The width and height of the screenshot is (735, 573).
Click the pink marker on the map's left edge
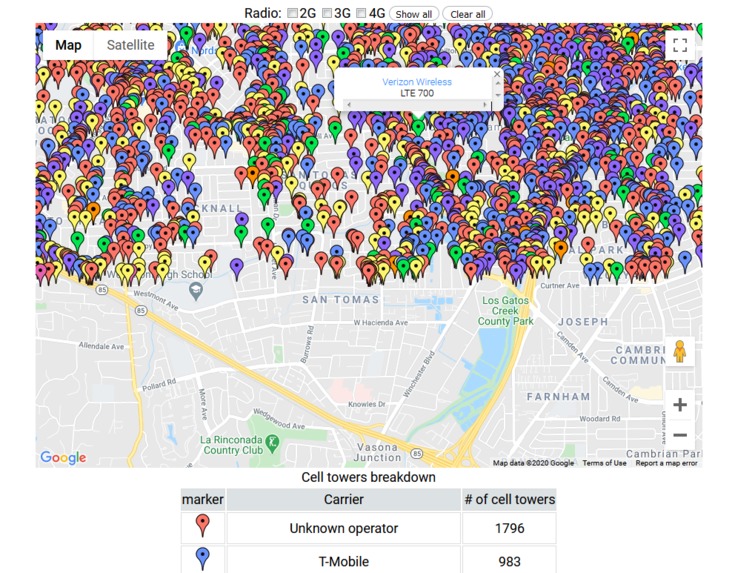click(x=40, y=273)
